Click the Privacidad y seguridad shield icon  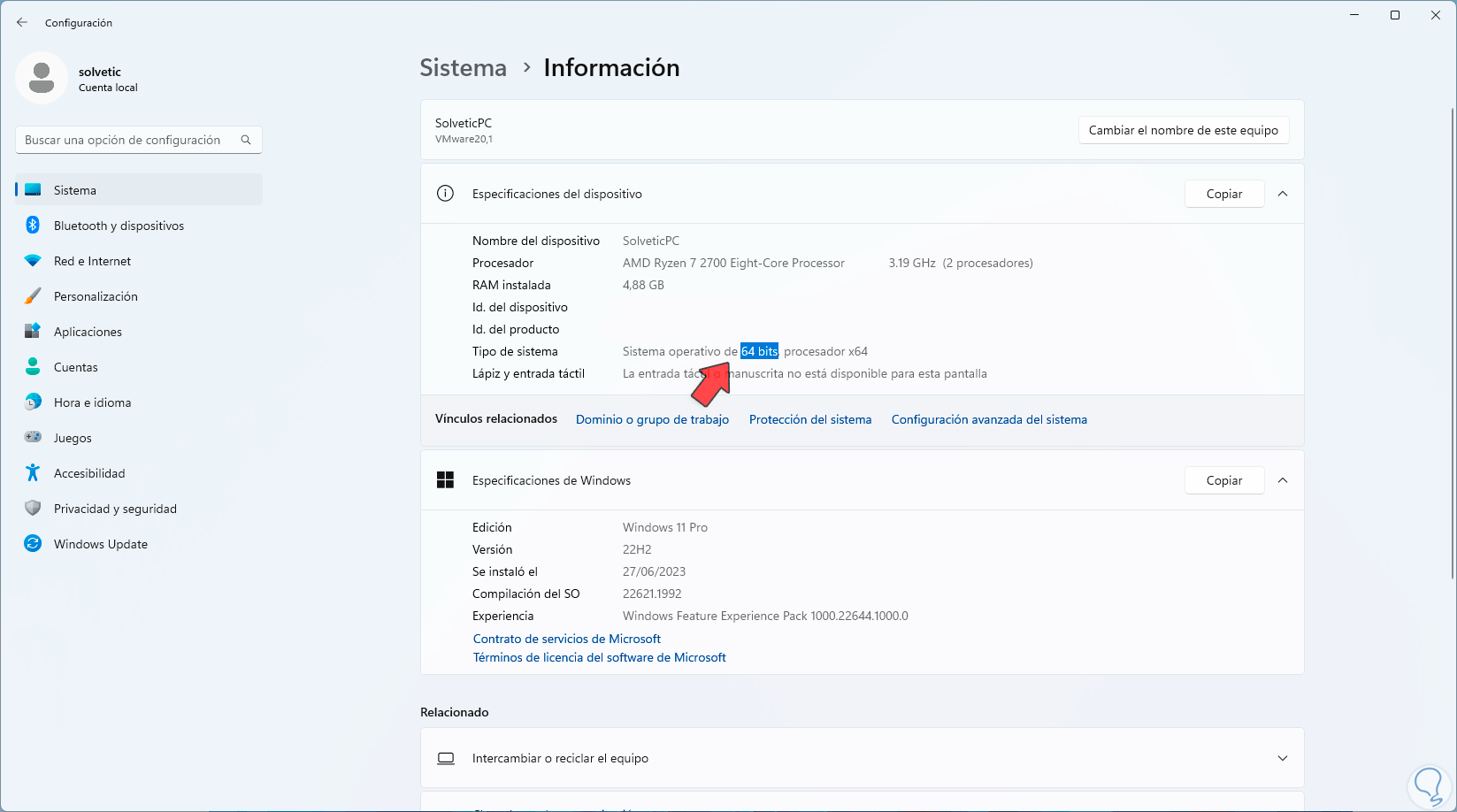[33, 509]
